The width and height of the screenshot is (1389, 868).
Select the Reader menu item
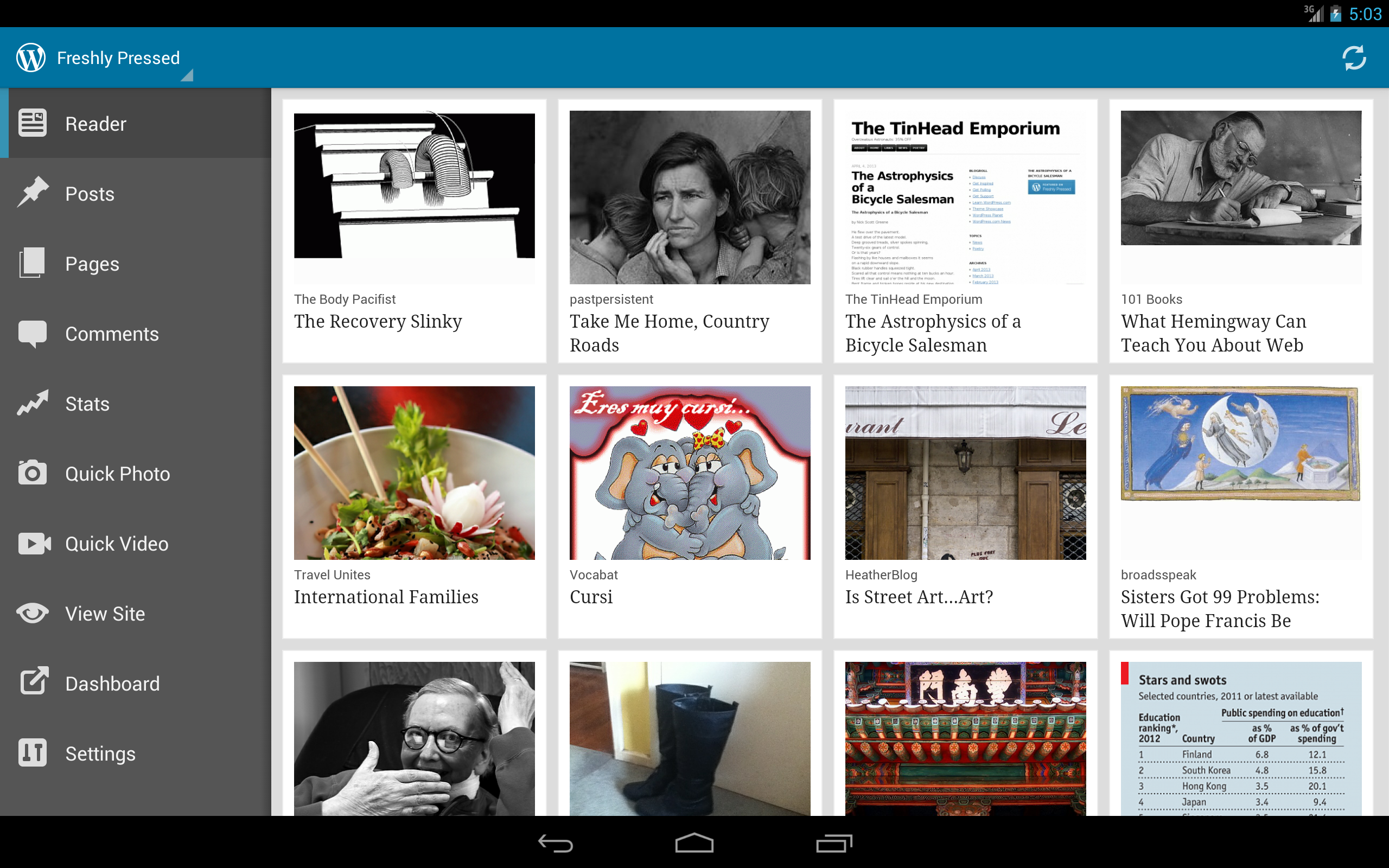coord(136,124)
